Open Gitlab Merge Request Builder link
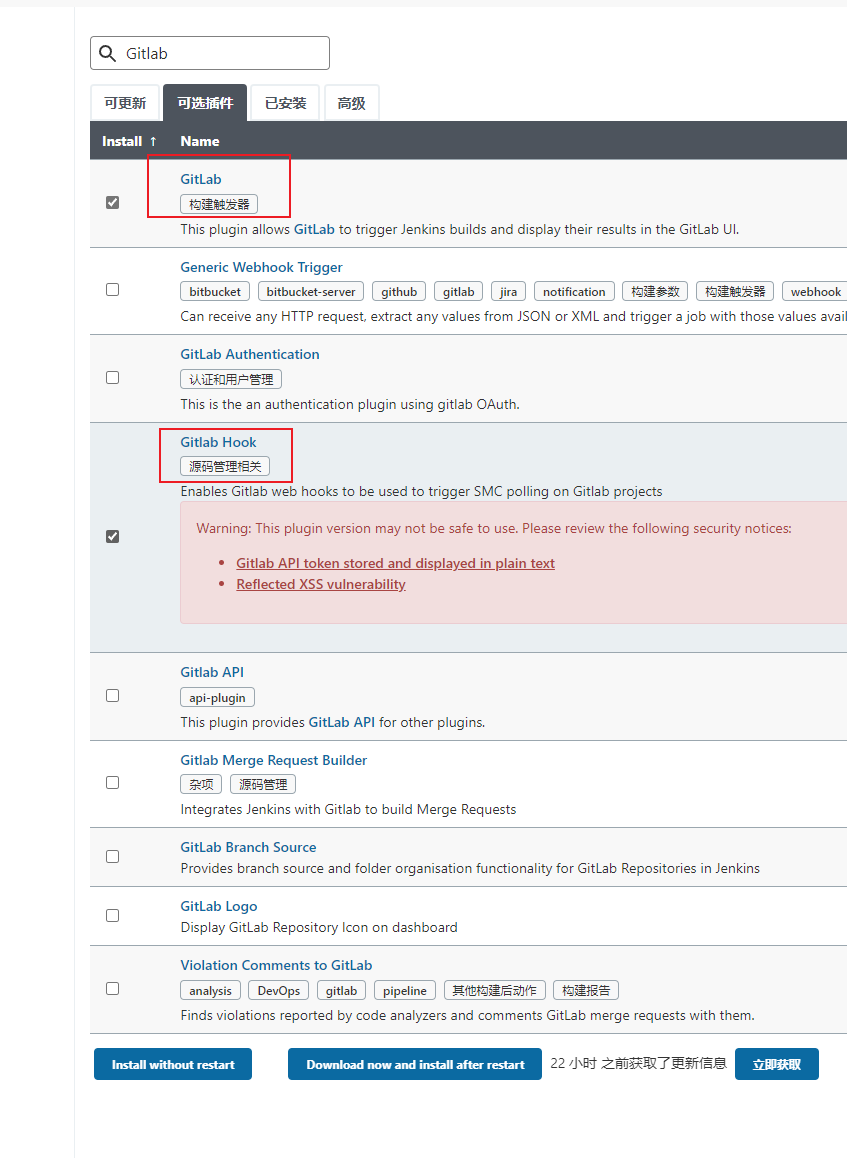 (273, 760)
